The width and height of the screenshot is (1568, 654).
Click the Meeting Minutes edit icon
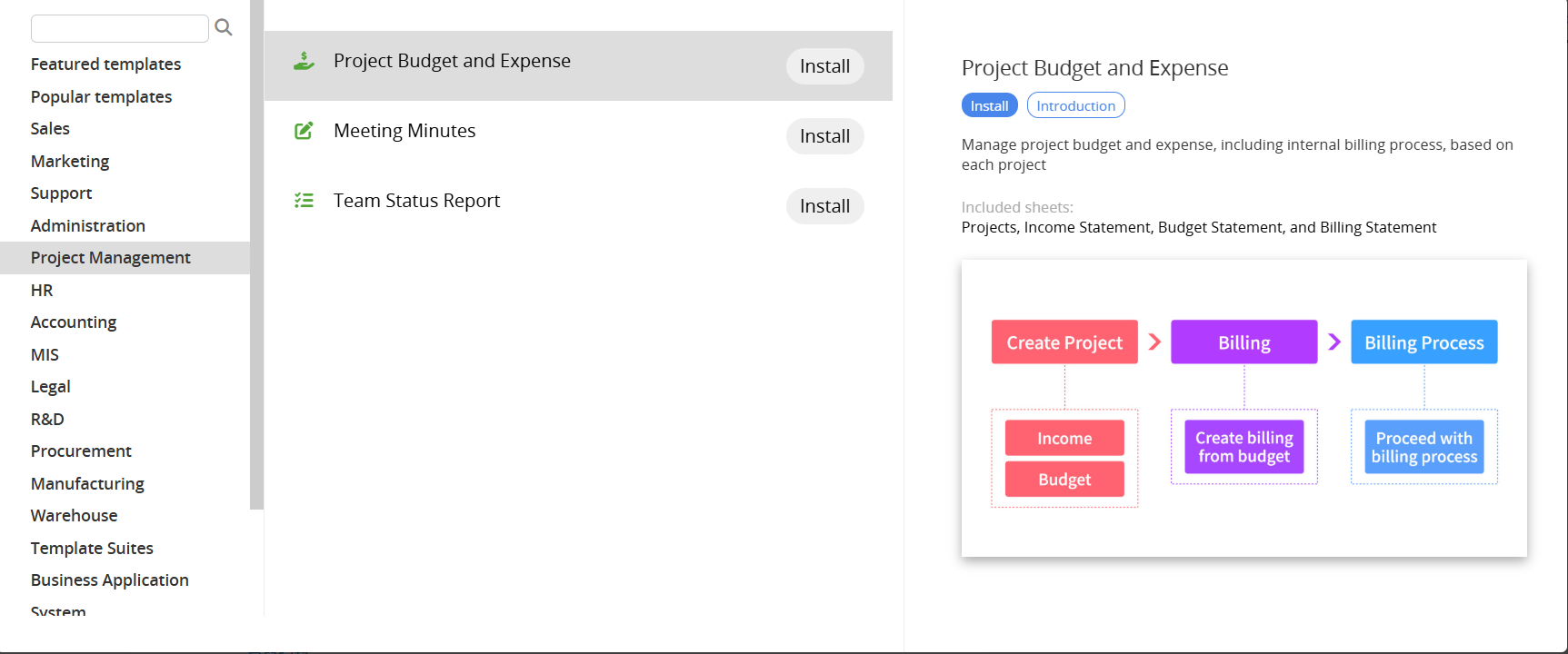pos(304,131)
